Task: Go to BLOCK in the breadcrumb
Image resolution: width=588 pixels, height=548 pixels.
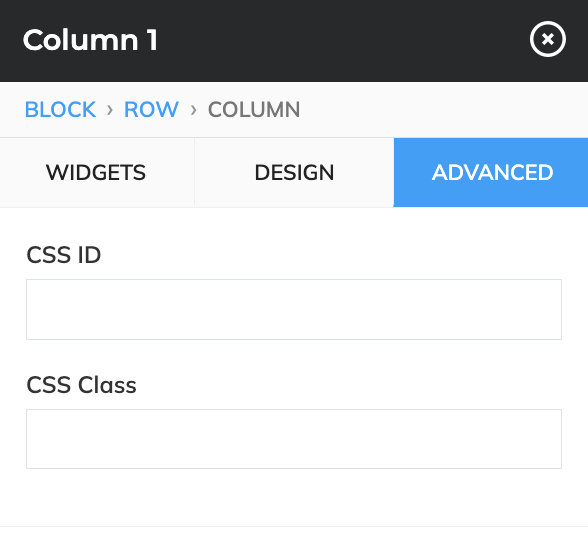Action: [60, 110]
